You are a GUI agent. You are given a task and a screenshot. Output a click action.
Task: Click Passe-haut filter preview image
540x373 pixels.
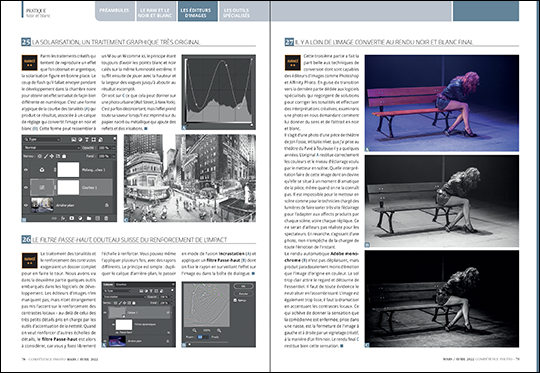click(x=207, y=305)
